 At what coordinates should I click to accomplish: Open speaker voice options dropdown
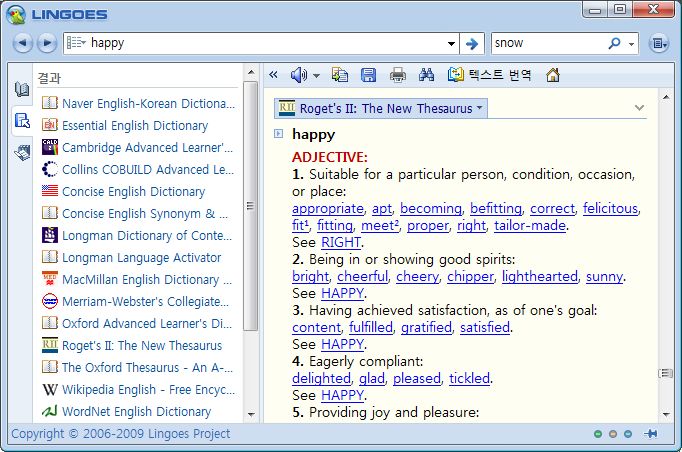coord(316,76)
